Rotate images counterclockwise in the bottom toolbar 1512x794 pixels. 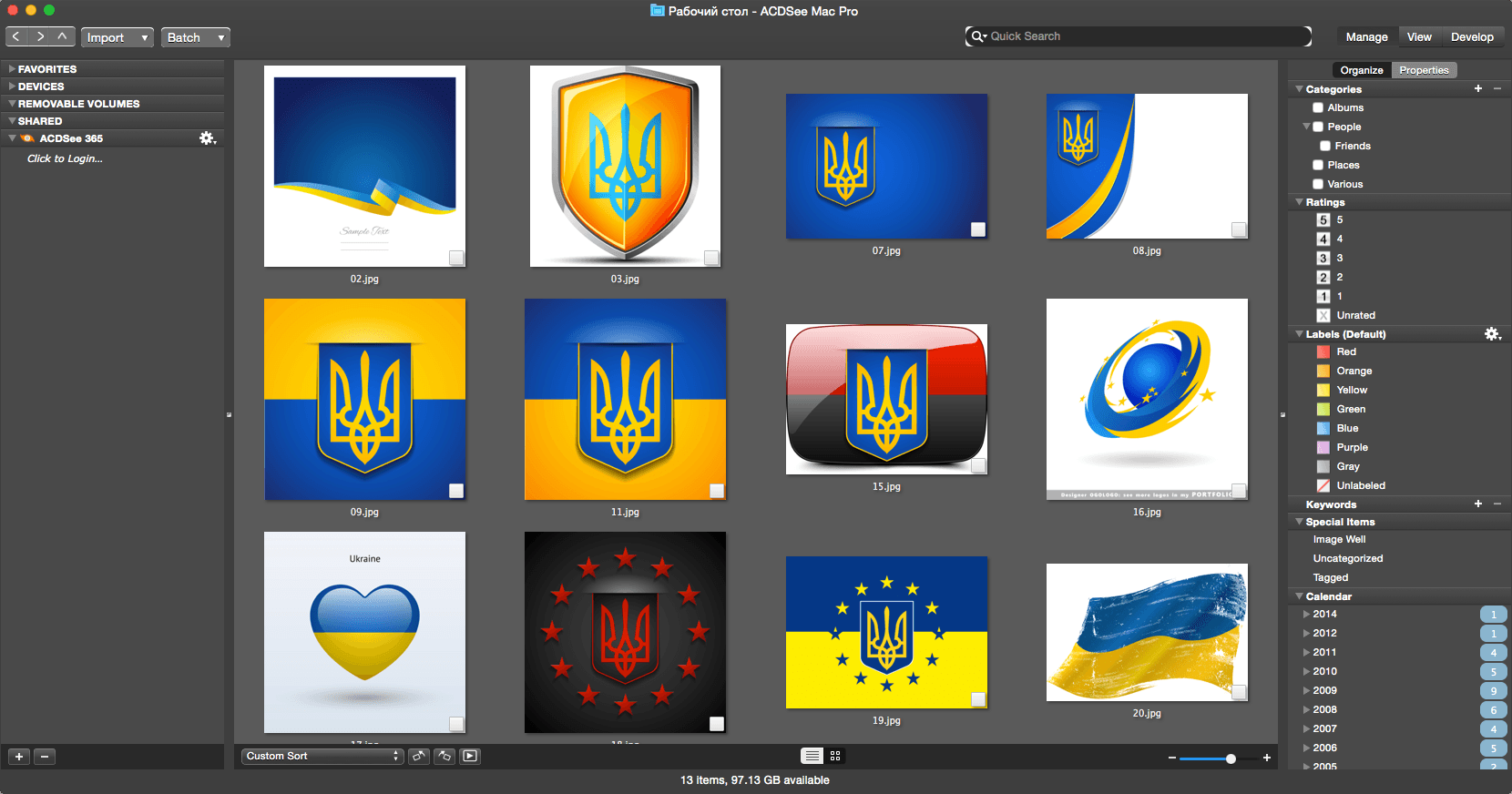tap(419, 756)
